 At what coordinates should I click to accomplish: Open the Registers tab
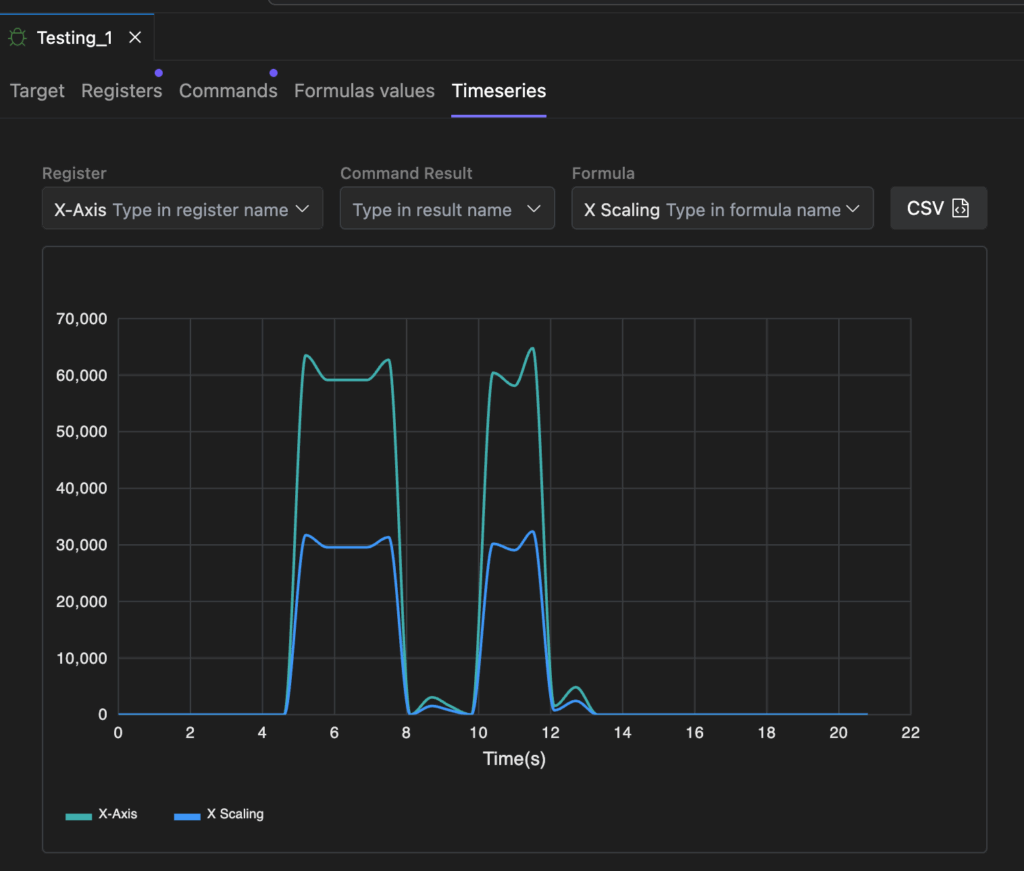tap(121, 91)
